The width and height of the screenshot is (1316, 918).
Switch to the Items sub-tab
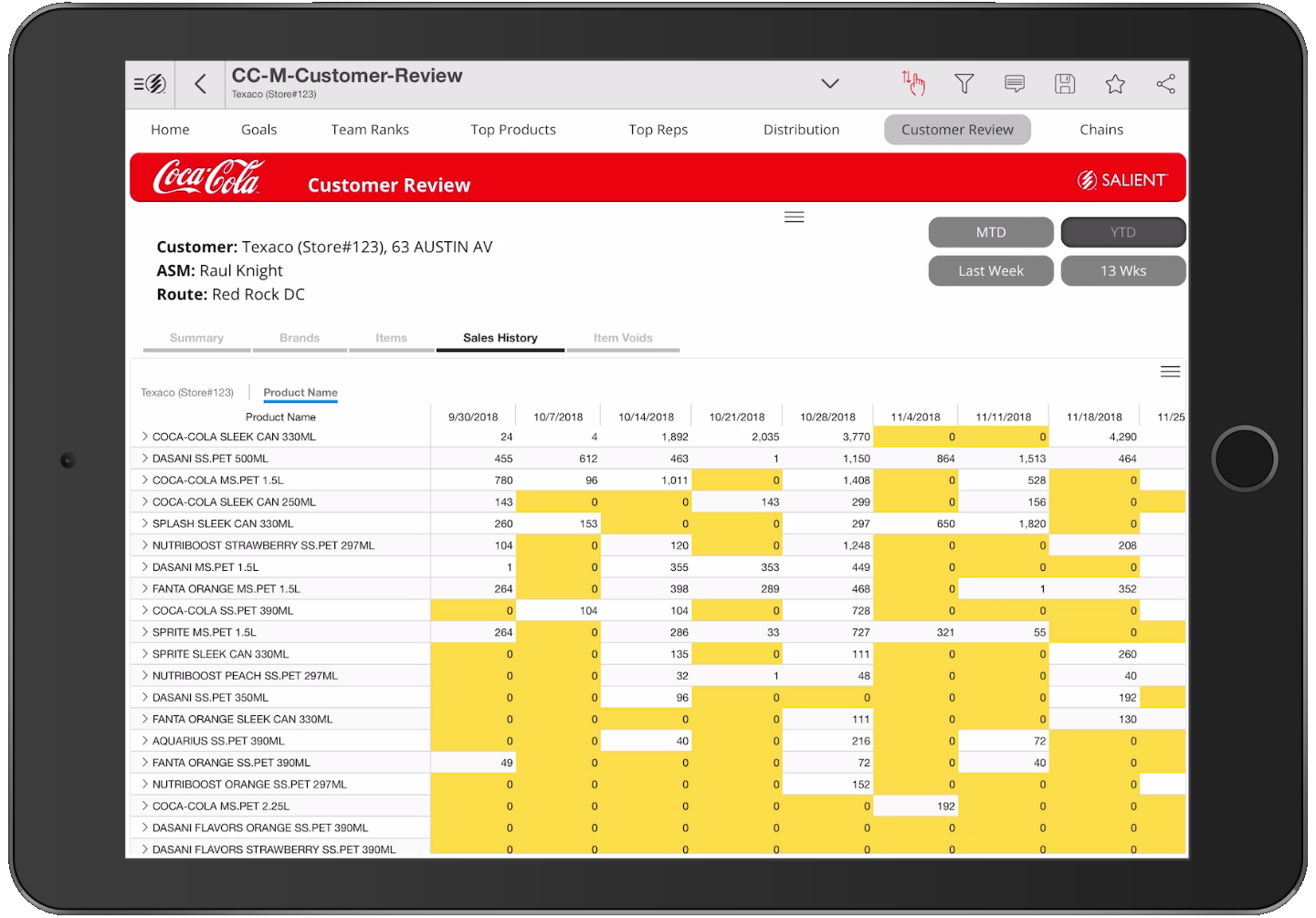coord(391,338)
